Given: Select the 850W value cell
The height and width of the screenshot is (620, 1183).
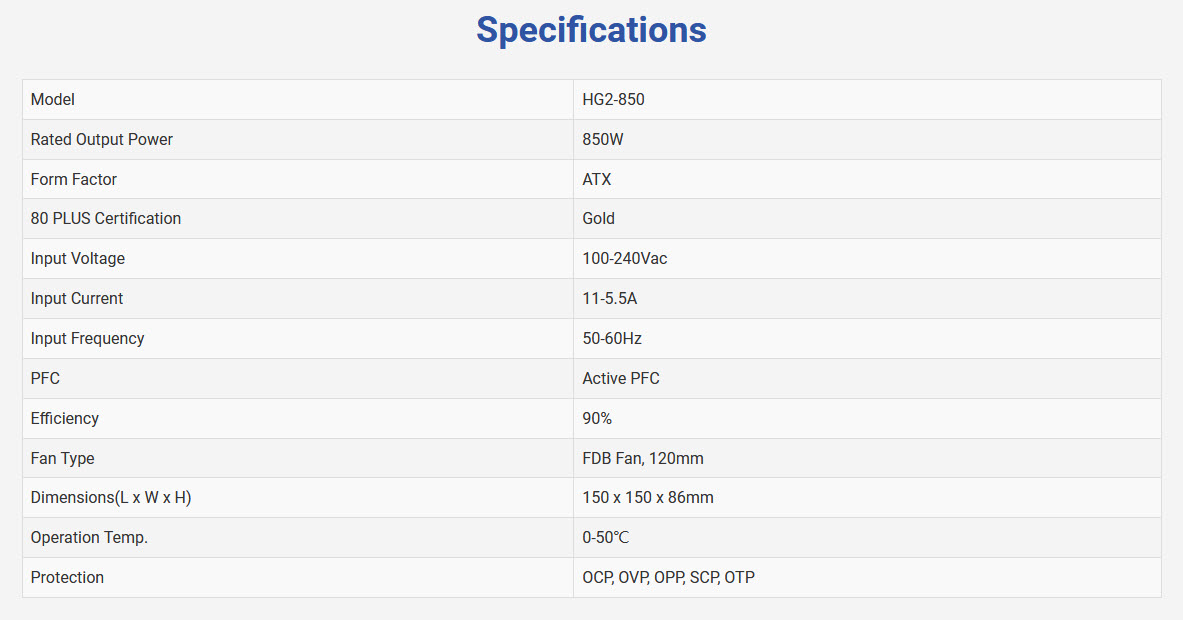Looking at the screenshot, I should (x=603, y=140).
